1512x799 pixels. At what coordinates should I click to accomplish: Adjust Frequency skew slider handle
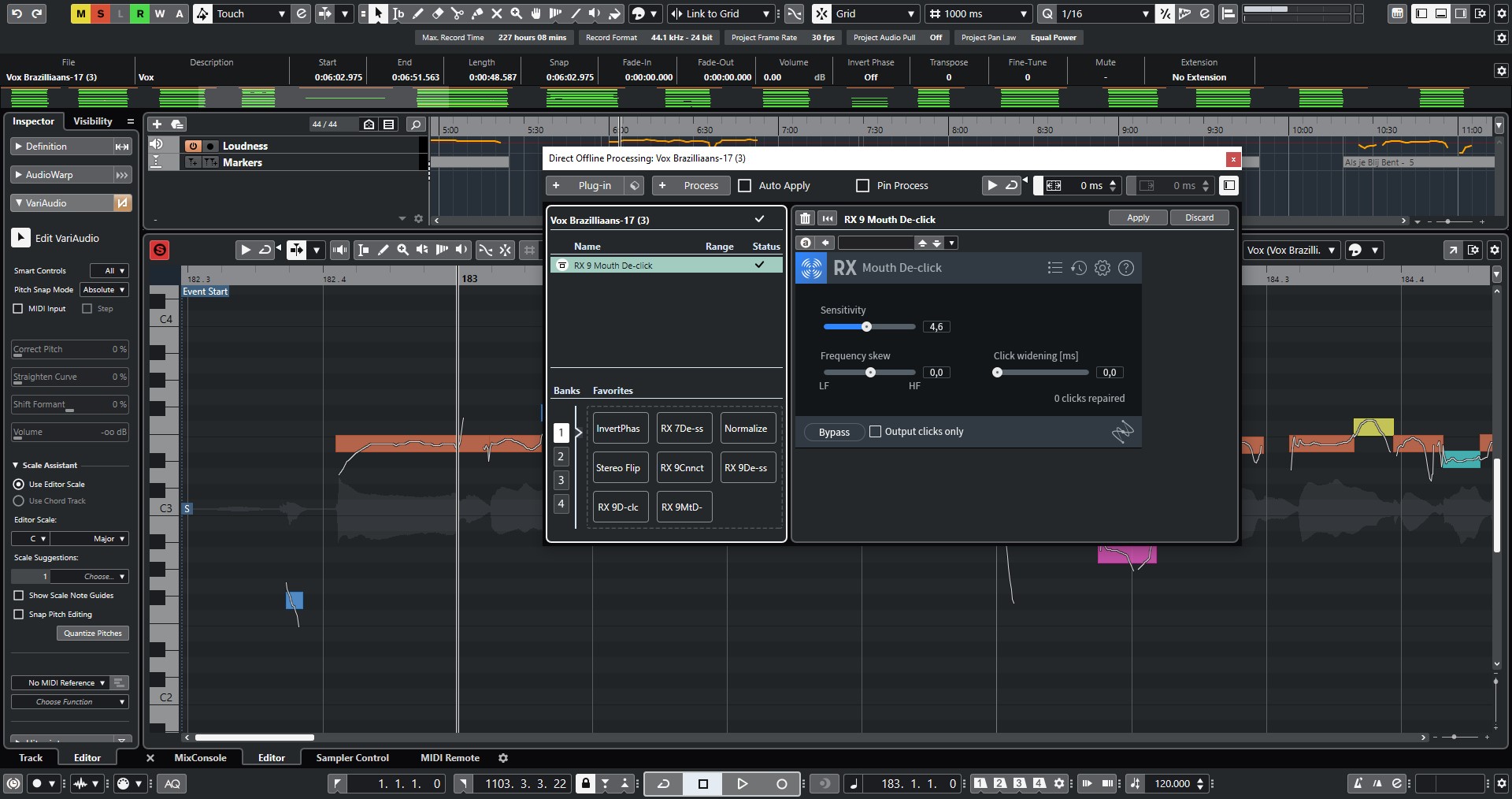[x=870, y=373]
